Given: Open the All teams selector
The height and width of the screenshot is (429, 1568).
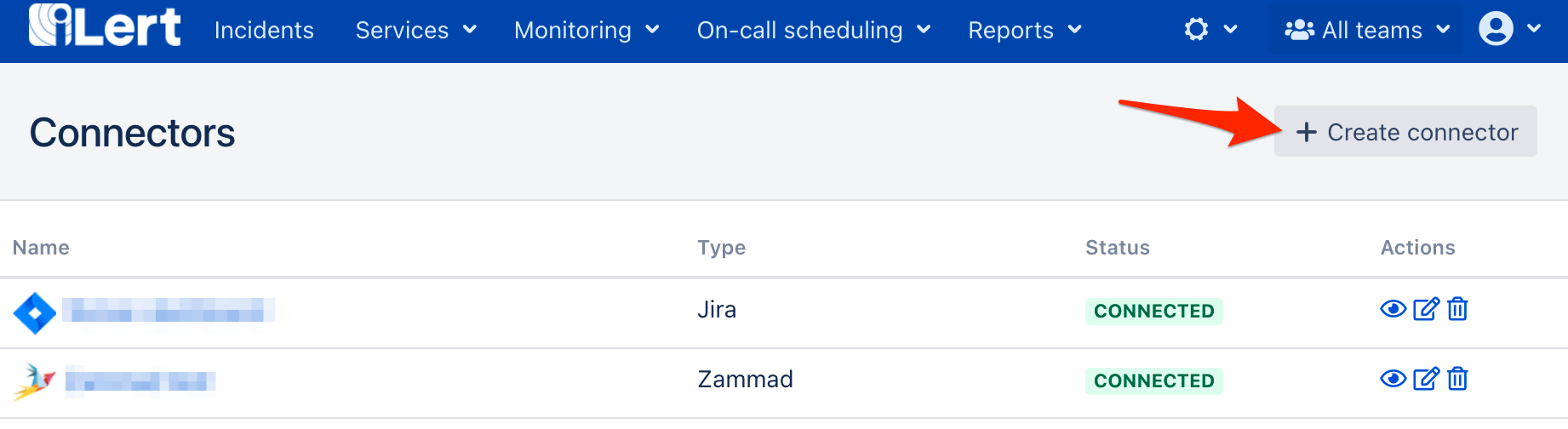Looking at the screenshot, I should (1366, 31).
